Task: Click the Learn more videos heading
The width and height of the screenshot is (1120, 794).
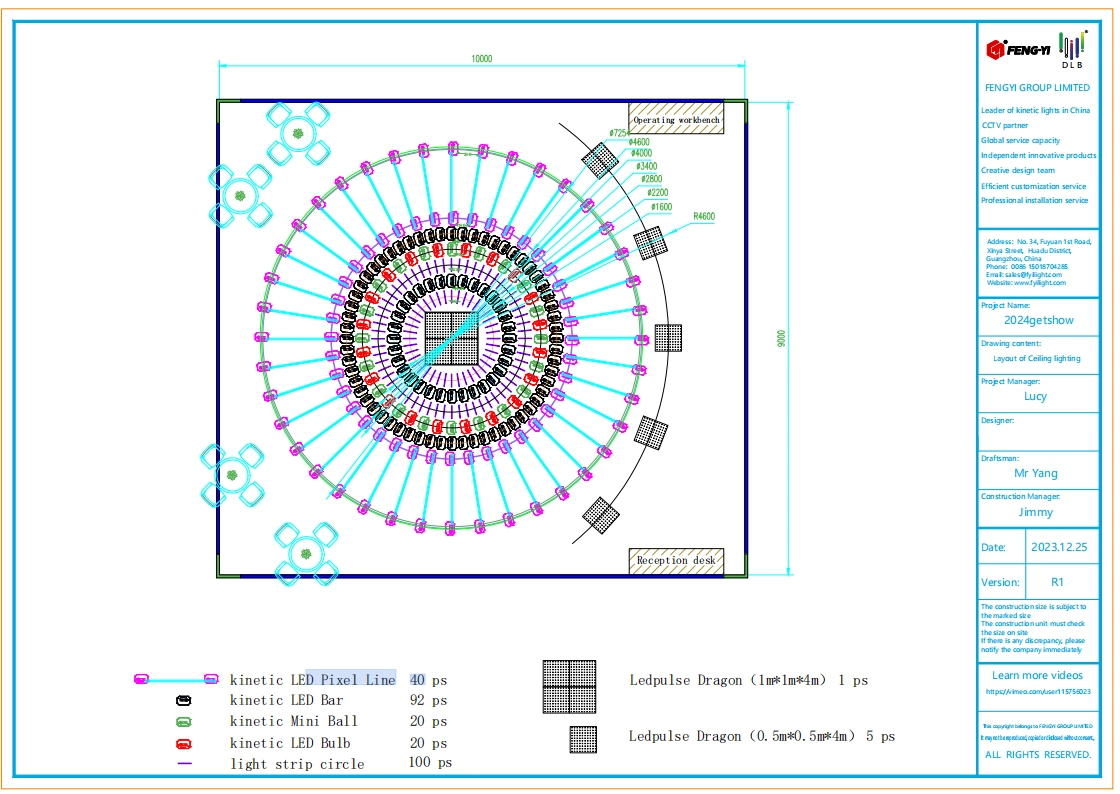Action: (1037, 675)
